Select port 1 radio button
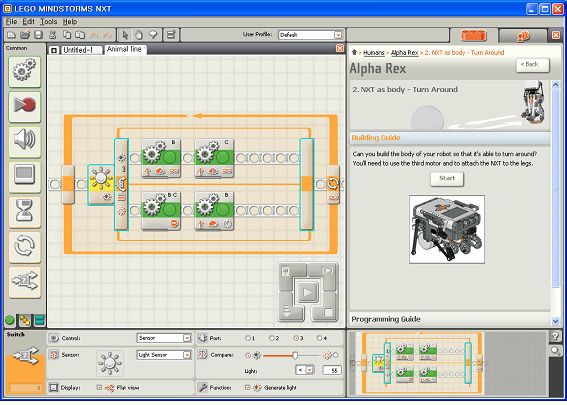 (x=248, y=338)
